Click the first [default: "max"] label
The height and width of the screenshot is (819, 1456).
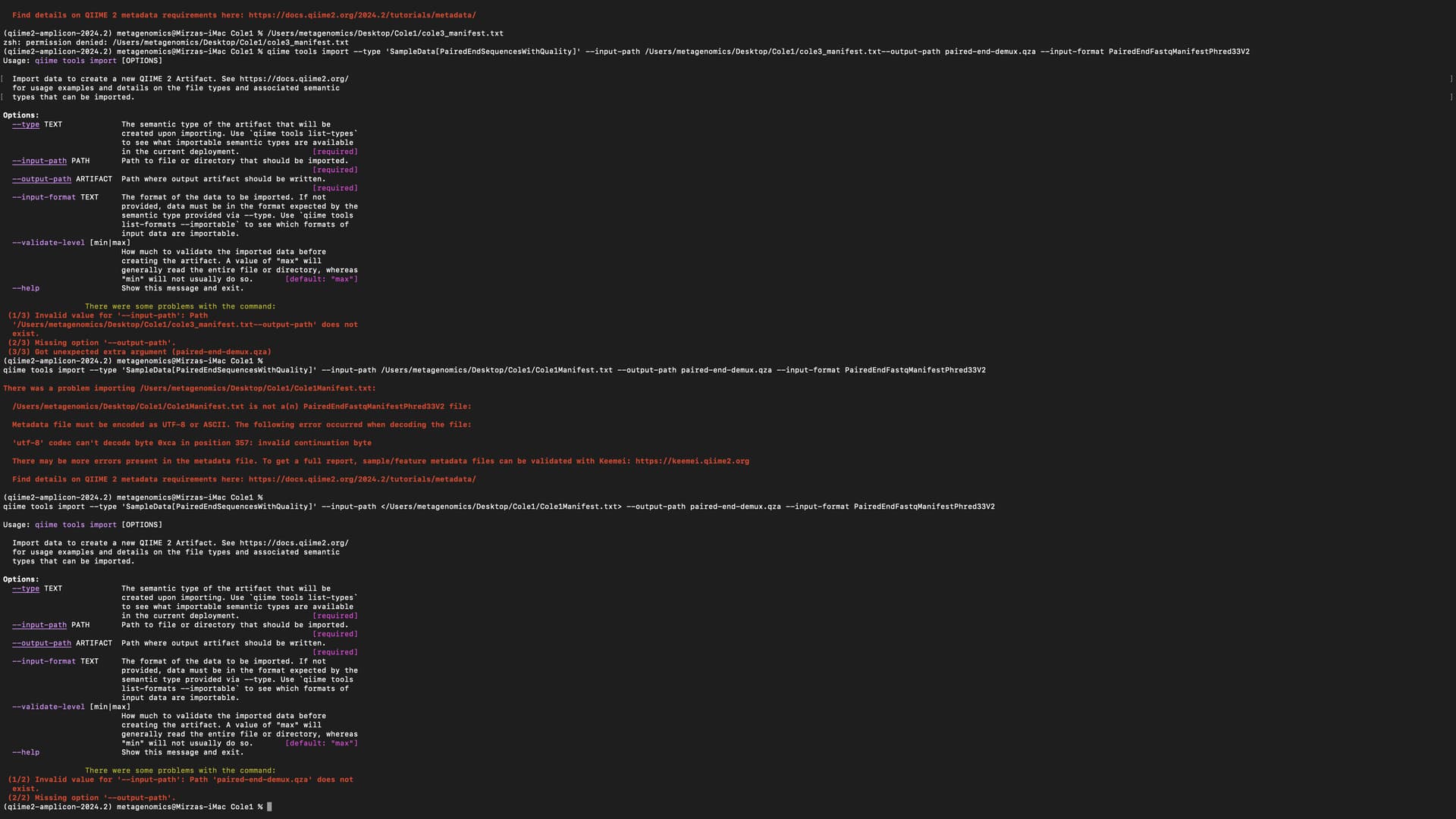[321, 279]
